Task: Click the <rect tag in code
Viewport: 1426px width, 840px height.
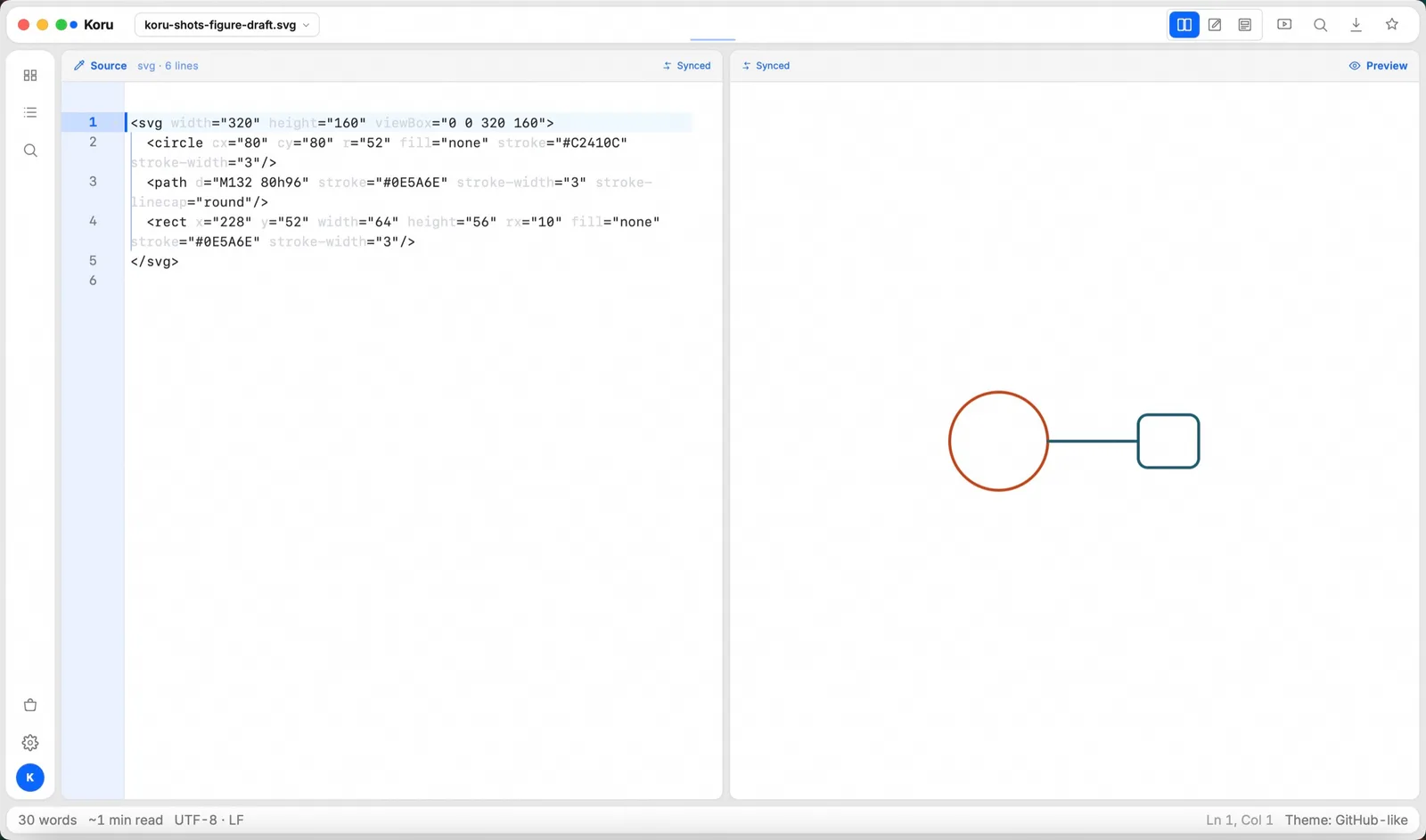Action: (167, 222)
